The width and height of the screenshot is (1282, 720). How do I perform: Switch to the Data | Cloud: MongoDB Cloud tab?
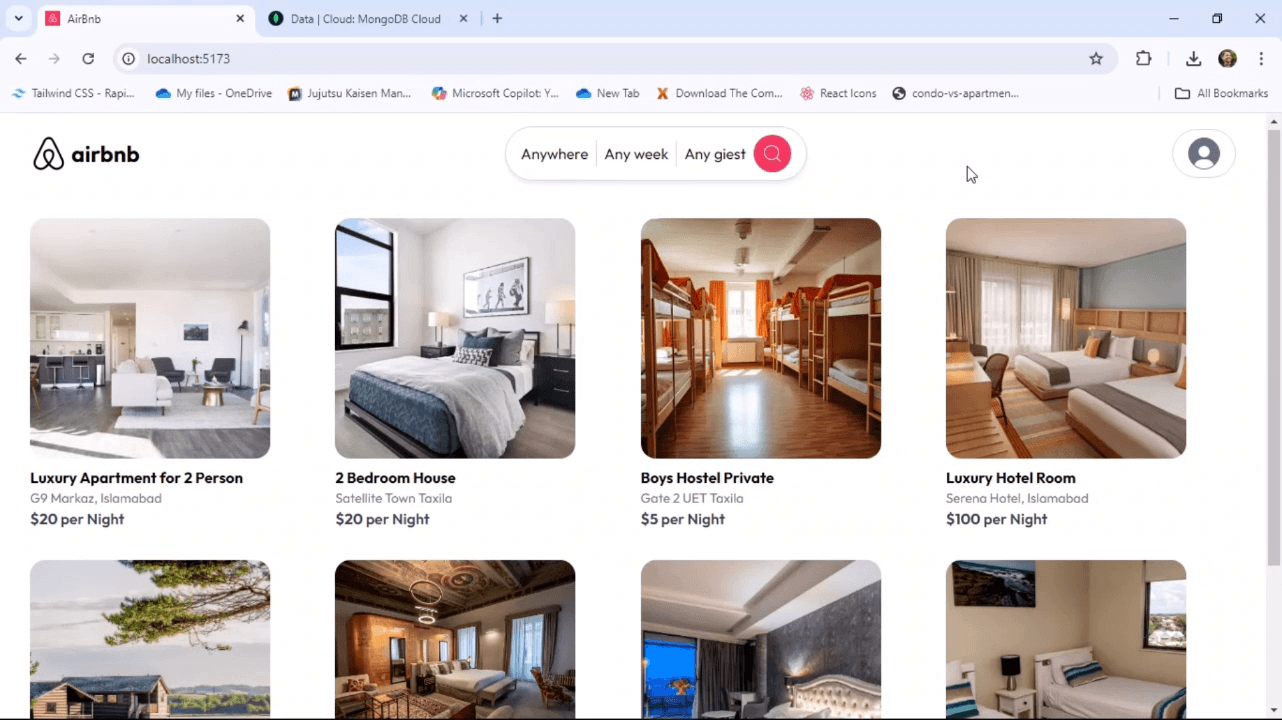(x=367, y=19)
